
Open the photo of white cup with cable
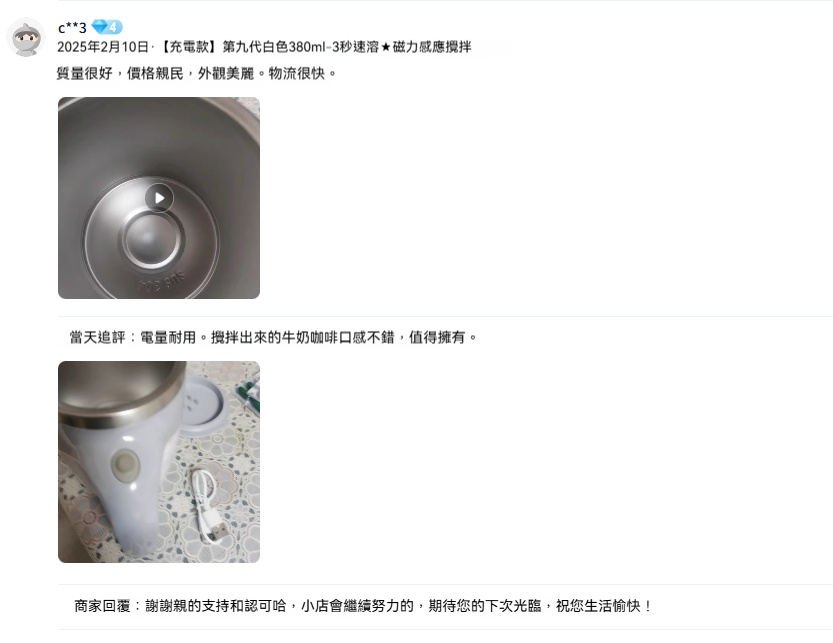point(159,462)
